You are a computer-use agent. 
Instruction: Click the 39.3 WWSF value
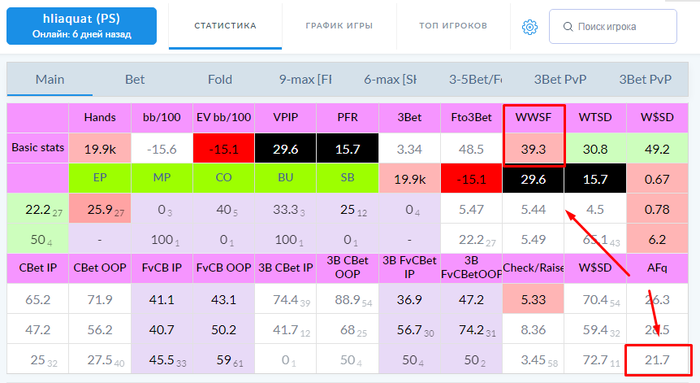click(533, 149)
